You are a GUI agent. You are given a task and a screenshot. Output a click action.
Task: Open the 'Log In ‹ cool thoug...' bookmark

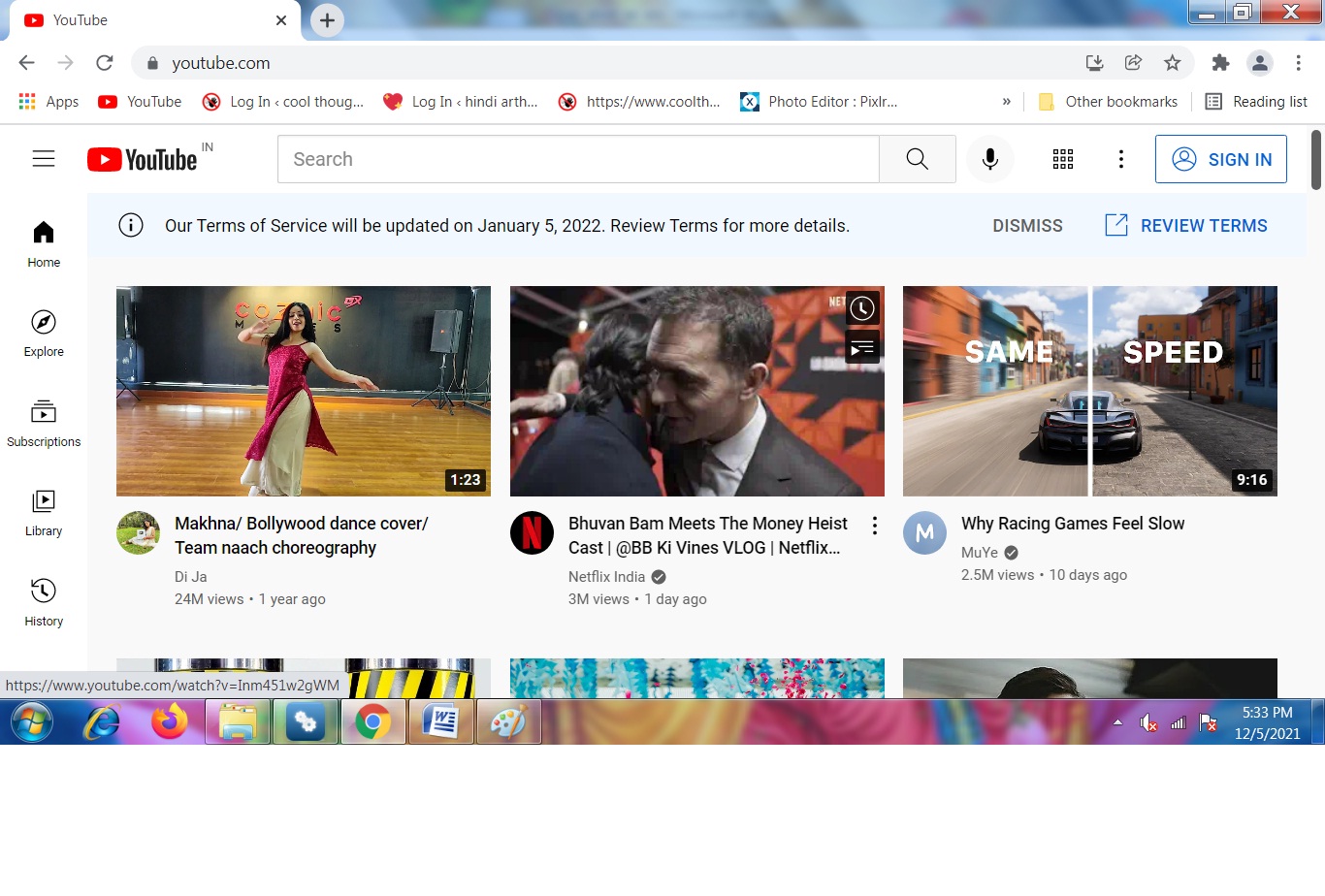coord(282,102)
